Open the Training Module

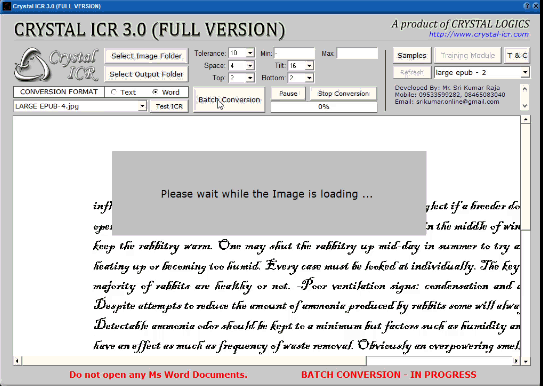tap(468, 55)
